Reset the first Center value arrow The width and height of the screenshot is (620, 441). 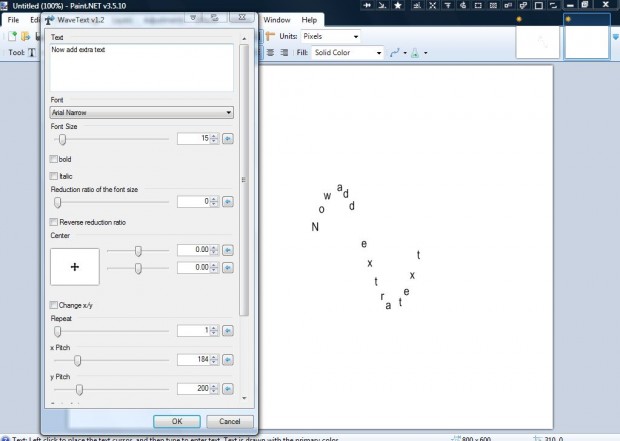pyautogui.click(x=228, y=250)
